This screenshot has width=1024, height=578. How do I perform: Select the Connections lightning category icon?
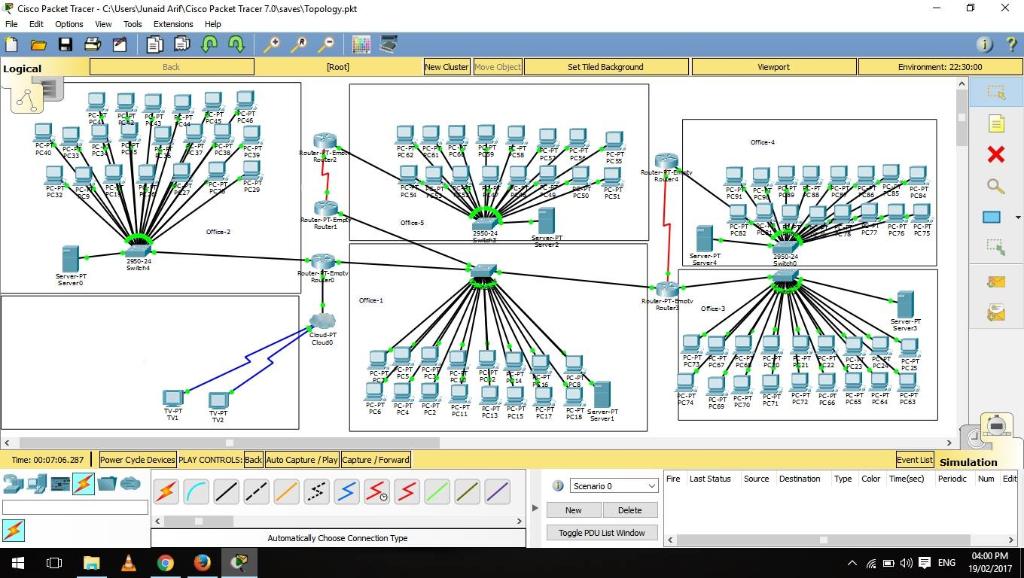point(84,484)
